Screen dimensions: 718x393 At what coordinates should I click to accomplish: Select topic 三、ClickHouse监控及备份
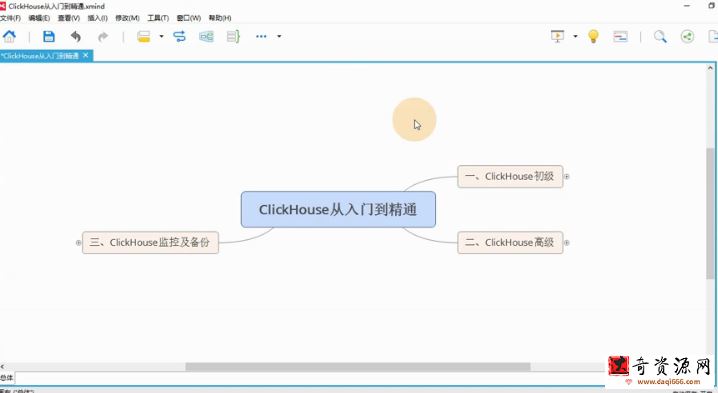pyautogui.click(x=150, y=242)
